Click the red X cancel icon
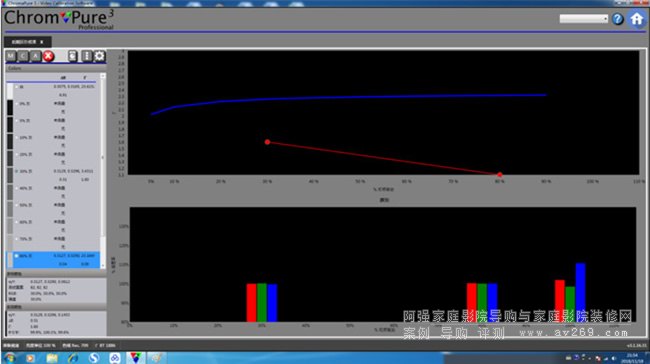 [49, 56]
